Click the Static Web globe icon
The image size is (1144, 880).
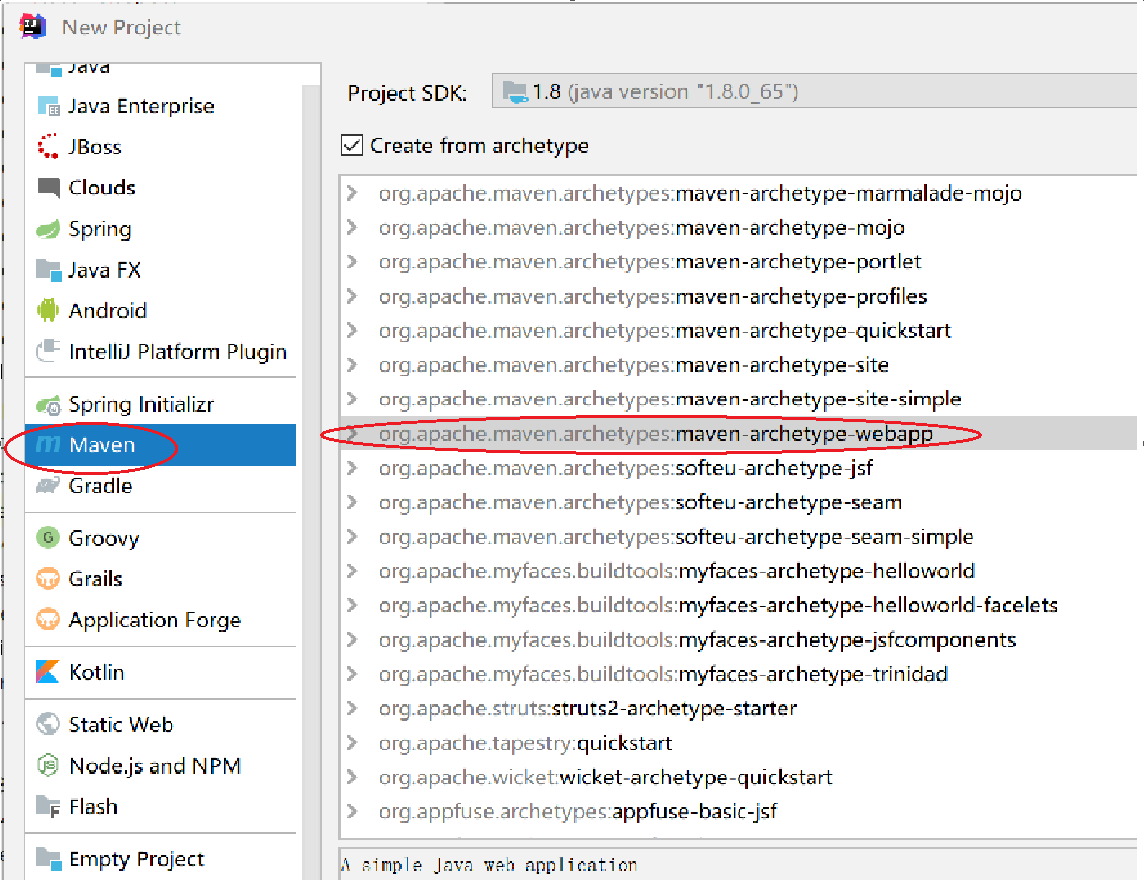[x=48, y=725]
